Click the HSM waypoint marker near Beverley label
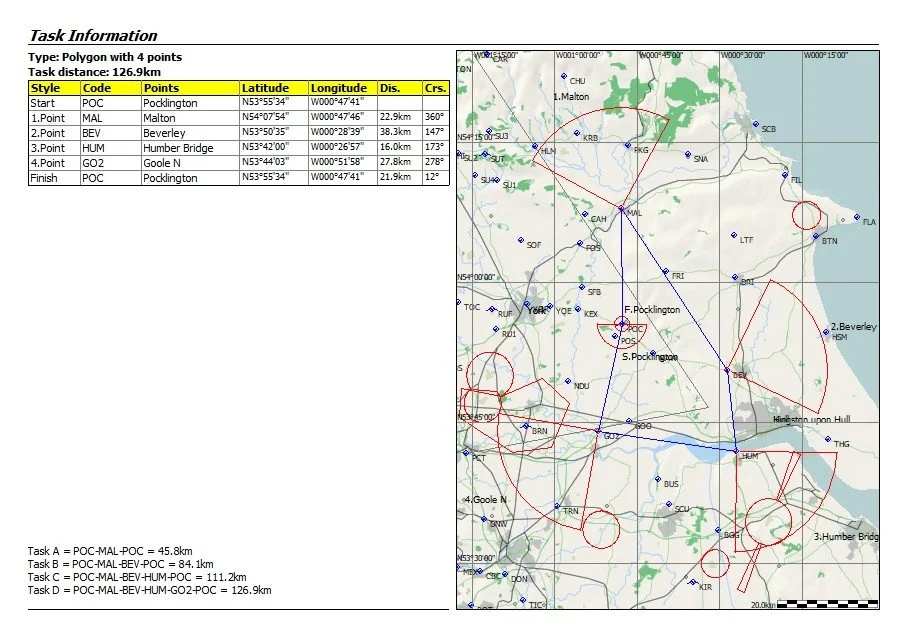897x625 pixels. pos(826,332)
